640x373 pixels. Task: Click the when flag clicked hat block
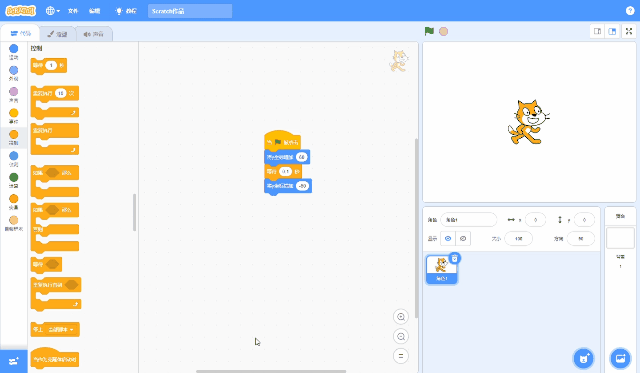(x=282, y=140)
